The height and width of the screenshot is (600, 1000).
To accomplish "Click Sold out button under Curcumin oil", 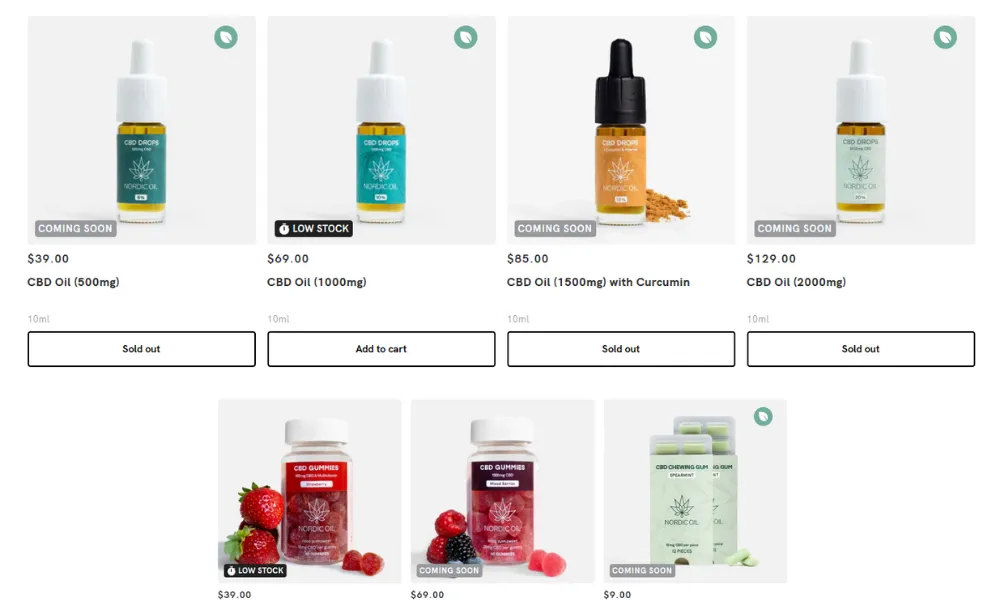I will [x=621, y=349].
